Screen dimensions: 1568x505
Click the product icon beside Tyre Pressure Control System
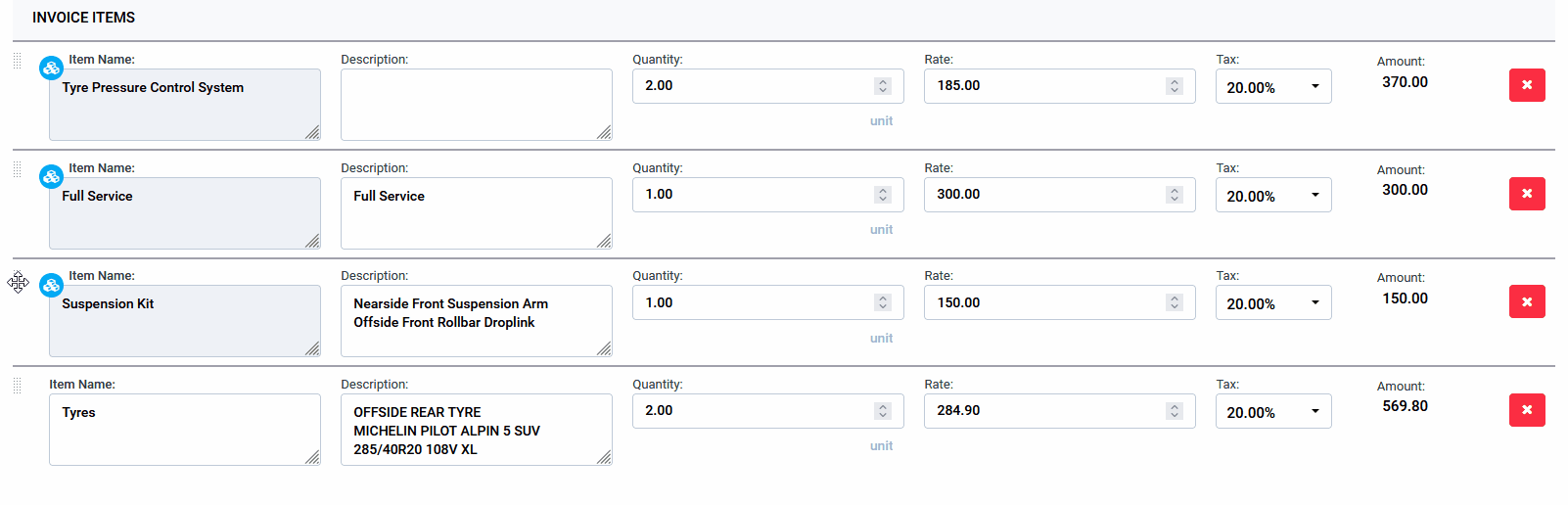pyautogui.click(x=51, y=69)
